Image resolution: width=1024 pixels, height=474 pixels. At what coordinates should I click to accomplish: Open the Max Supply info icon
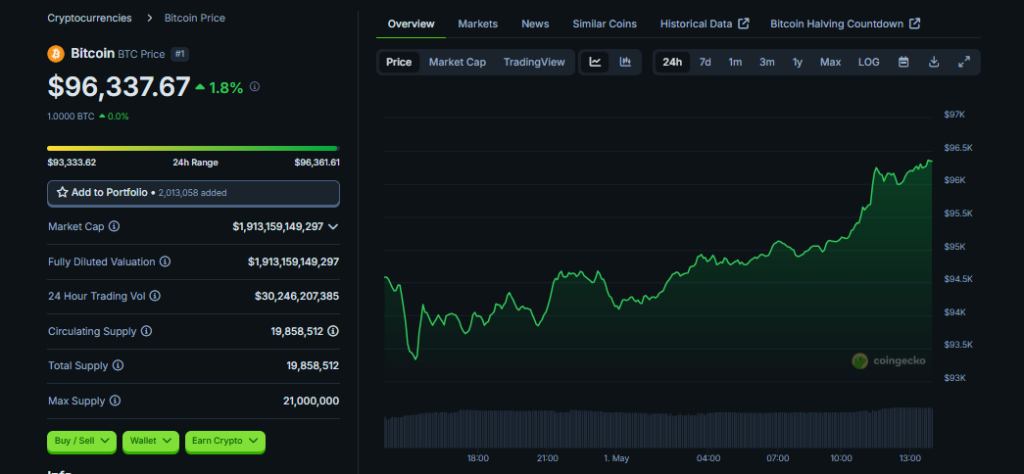(x=115, y=401)
